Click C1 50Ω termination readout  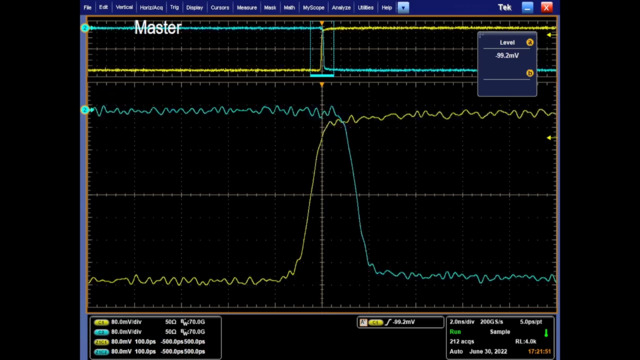171,322
